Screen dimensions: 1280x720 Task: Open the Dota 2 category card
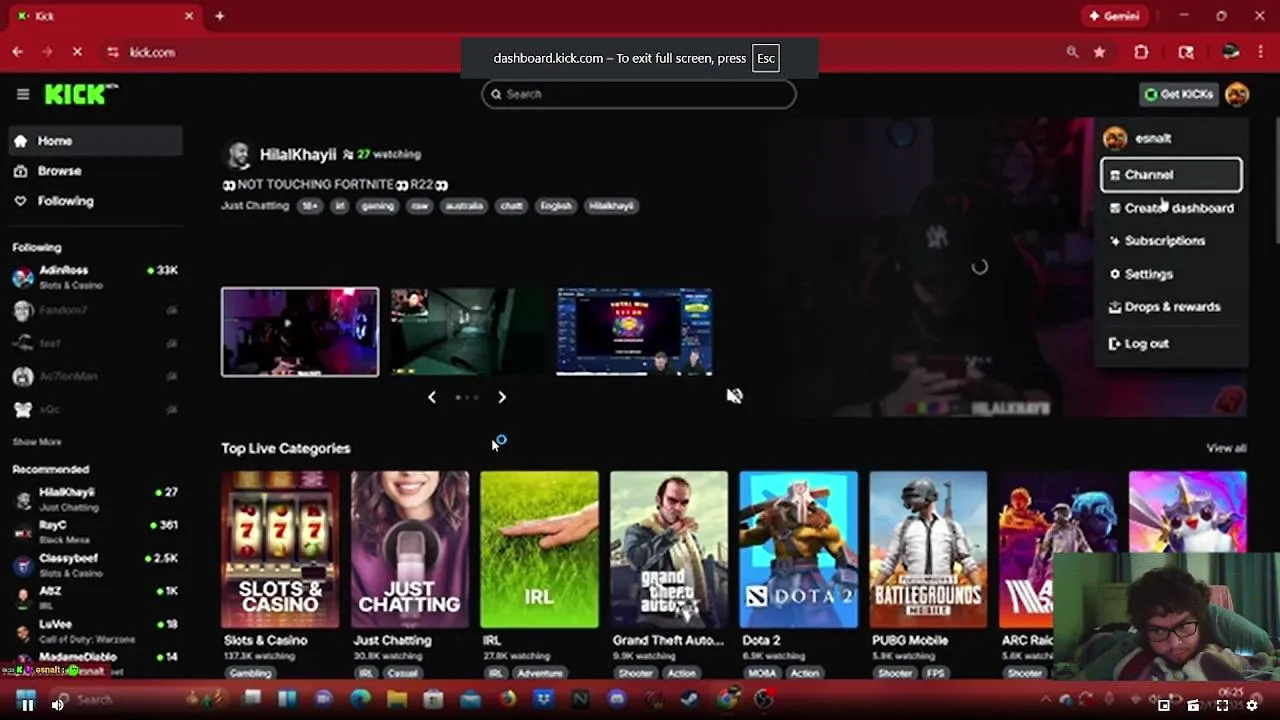[798, 550]
